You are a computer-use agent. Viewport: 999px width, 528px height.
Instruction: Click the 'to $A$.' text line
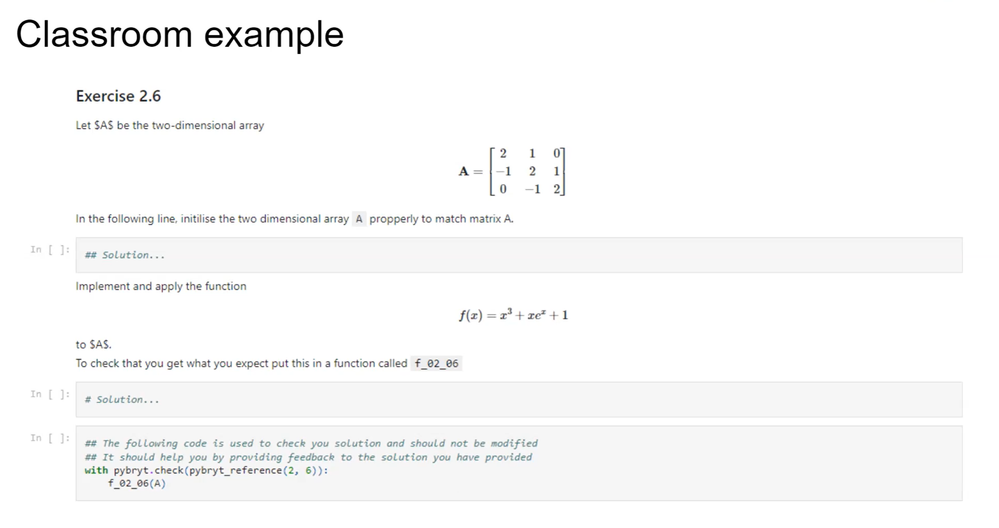[x=94, y=345]
